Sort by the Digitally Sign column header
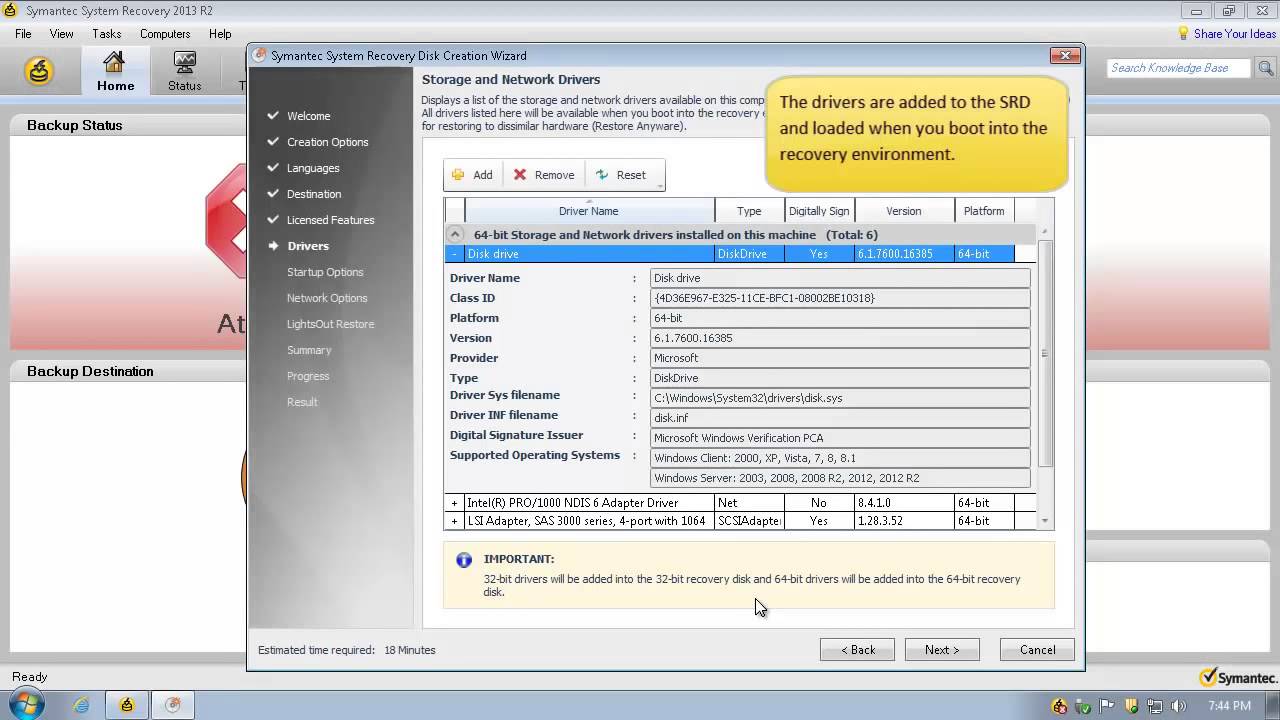1280x720 pixels. 819,211
